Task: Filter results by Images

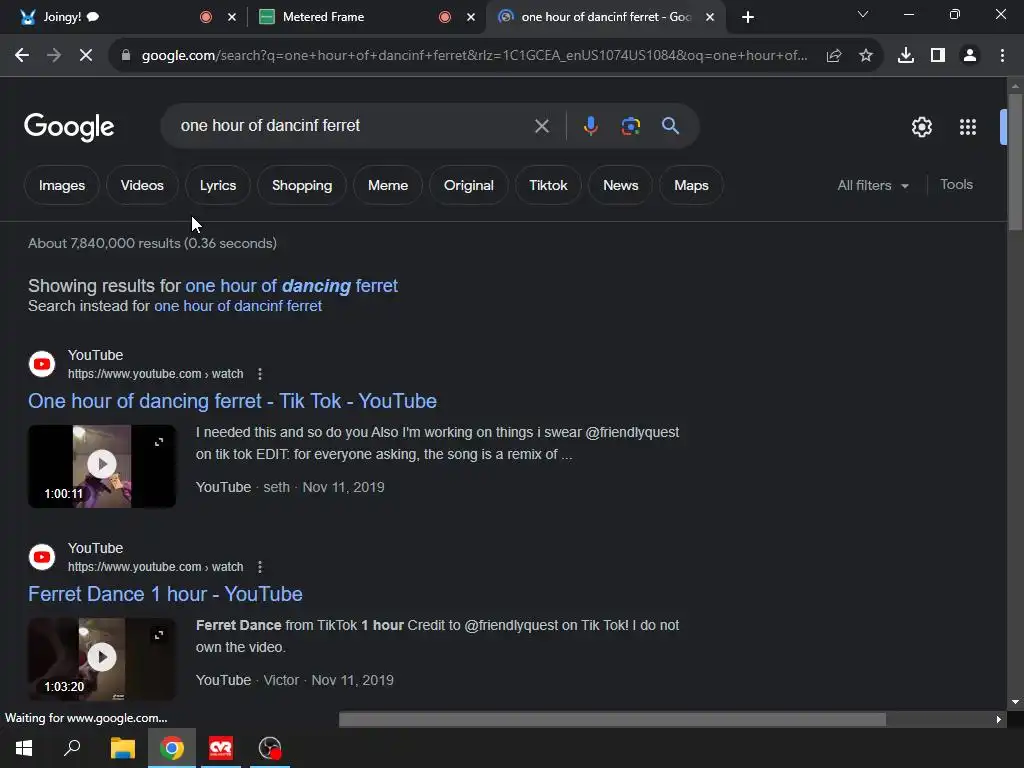Action: tap(62, 185)
